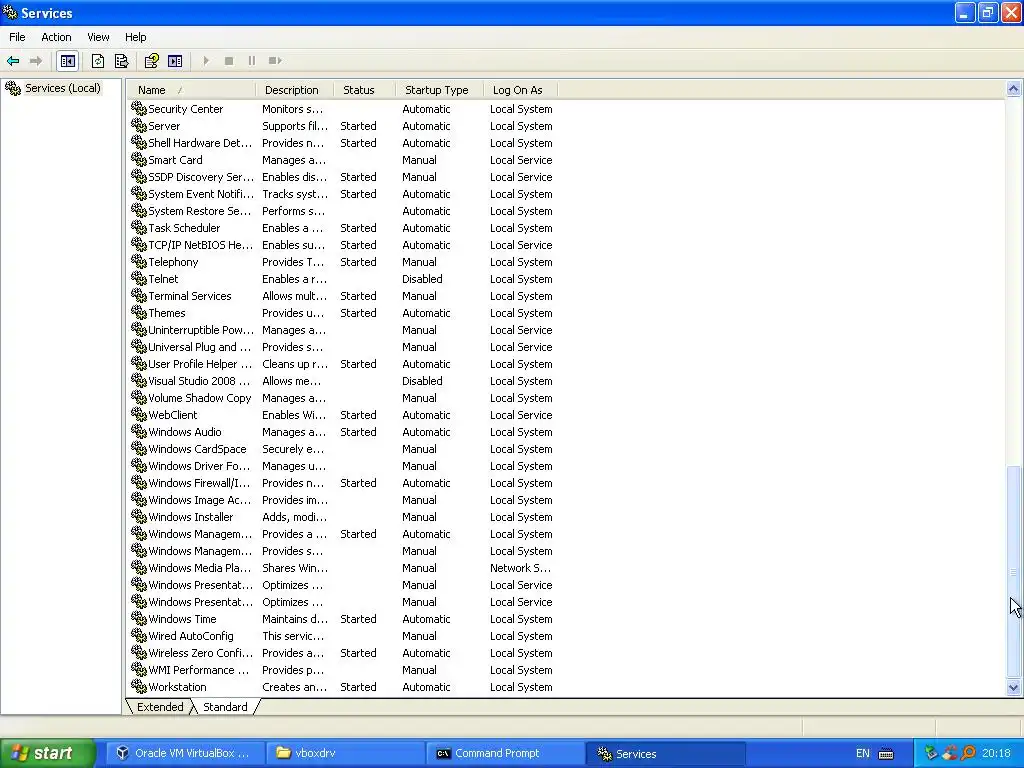The width and height of the screenshot is (1024, 768).
Task: Open the Help menu
Action: pos(135,37)
